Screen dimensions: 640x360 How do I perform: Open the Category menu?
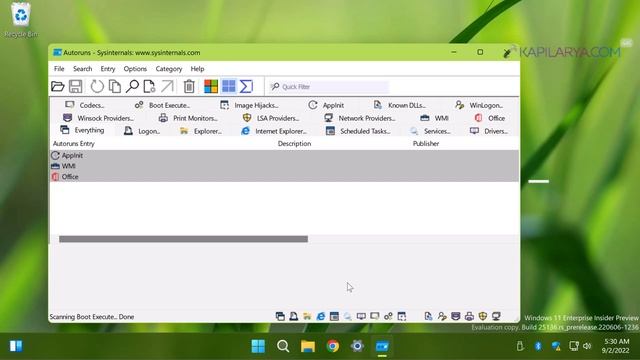(x=169, y=69)
